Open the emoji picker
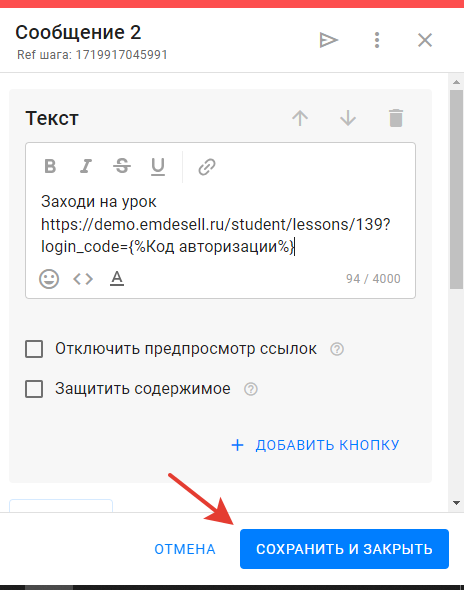Image resolution: width=464 pixels, height=590 pixels. tap(49, 279)
